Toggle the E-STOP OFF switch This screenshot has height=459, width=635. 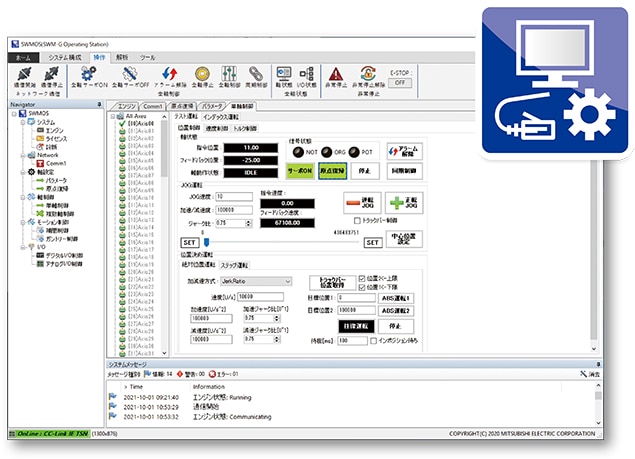pos(400,83)
